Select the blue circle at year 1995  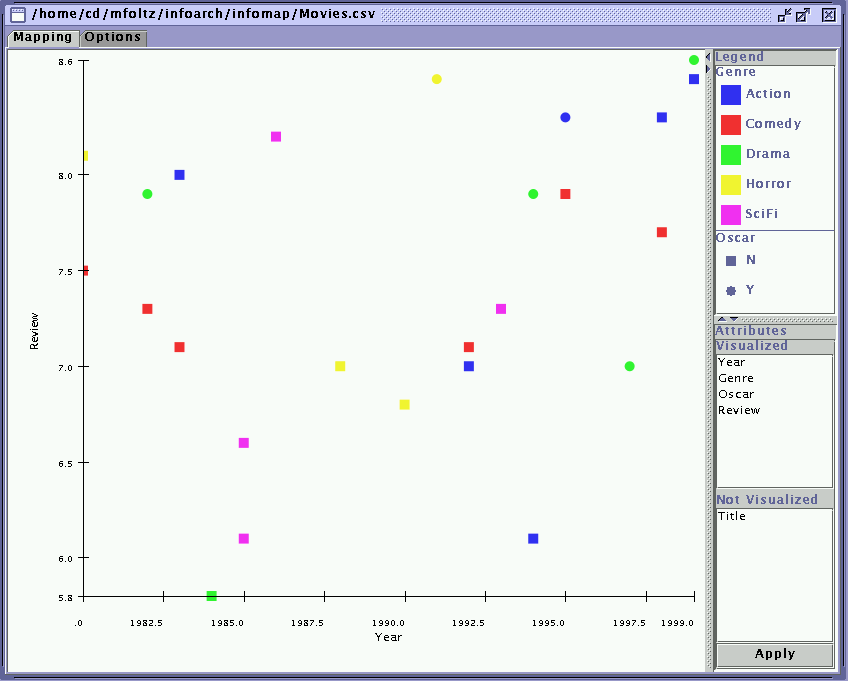coord(565,117)
